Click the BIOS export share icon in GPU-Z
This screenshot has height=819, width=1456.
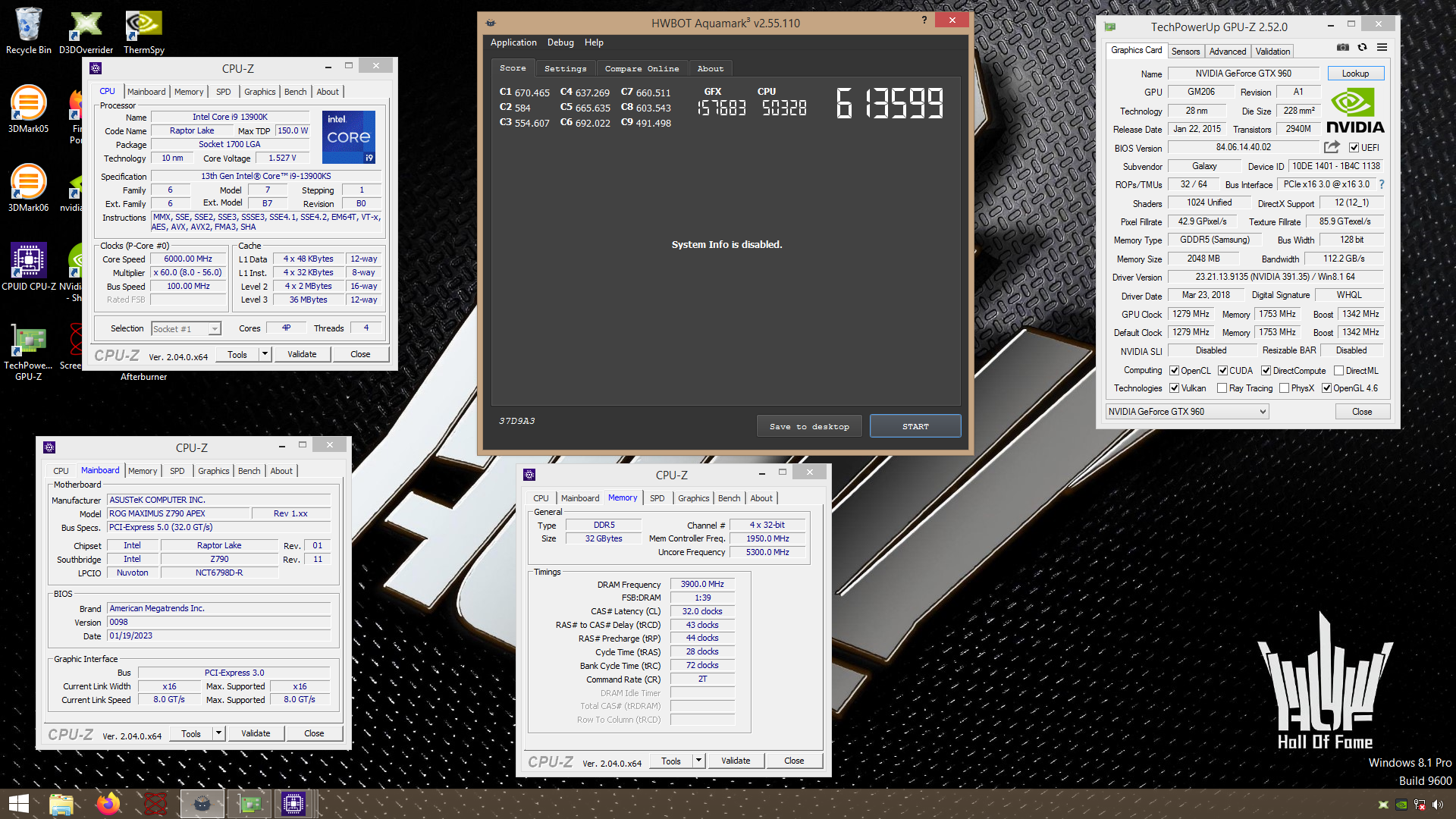(1332, 147)
